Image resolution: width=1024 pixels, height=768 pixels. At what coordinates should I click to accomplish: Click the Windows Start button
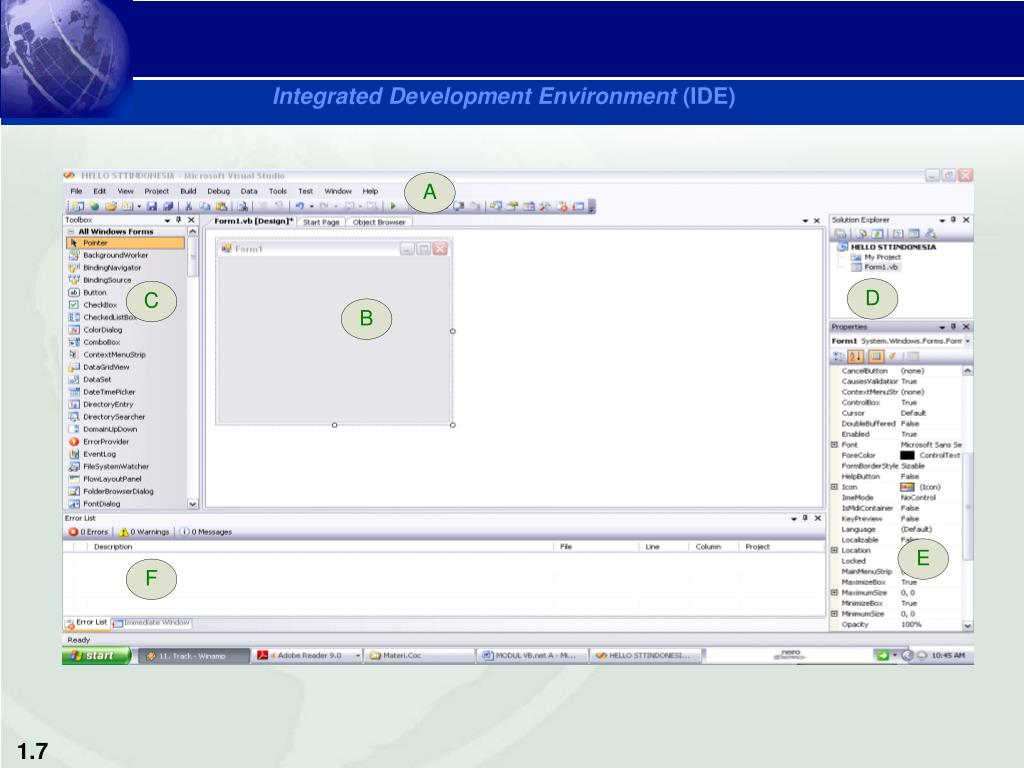tap(97, 656)
